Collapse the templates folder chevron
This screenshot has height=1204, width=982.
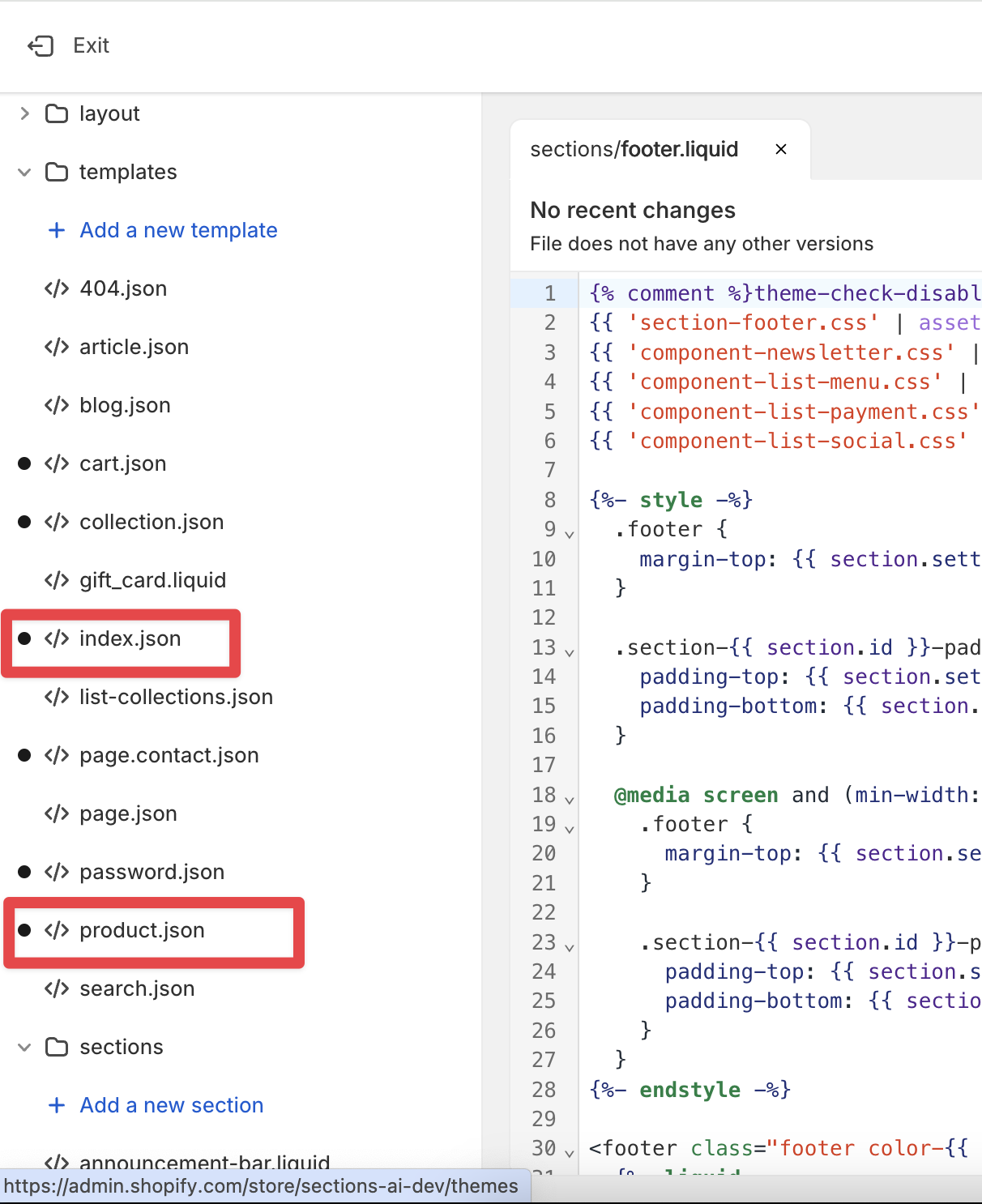click(24, 172)
